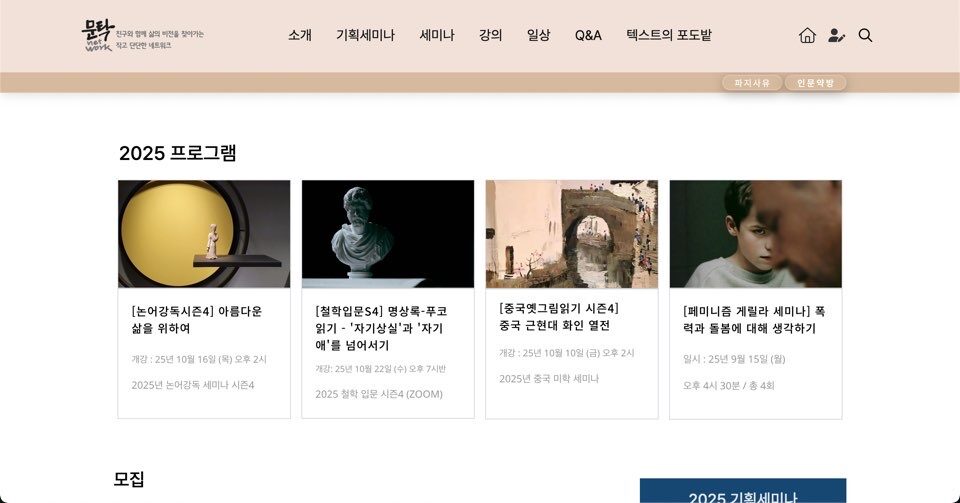Viewport: 960px width, 503px height.
Task: Open the 일상 menu item
Action: 538,35
